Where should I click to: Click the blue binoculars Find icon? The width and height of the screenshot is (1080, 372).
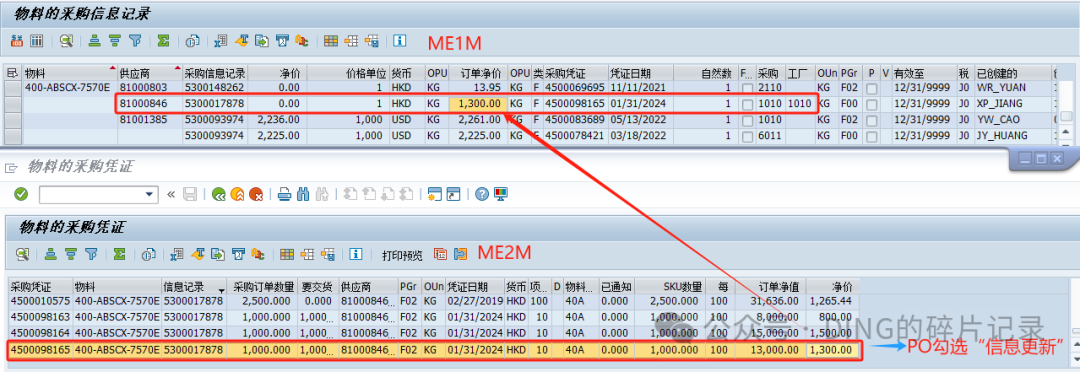point(303,194)
